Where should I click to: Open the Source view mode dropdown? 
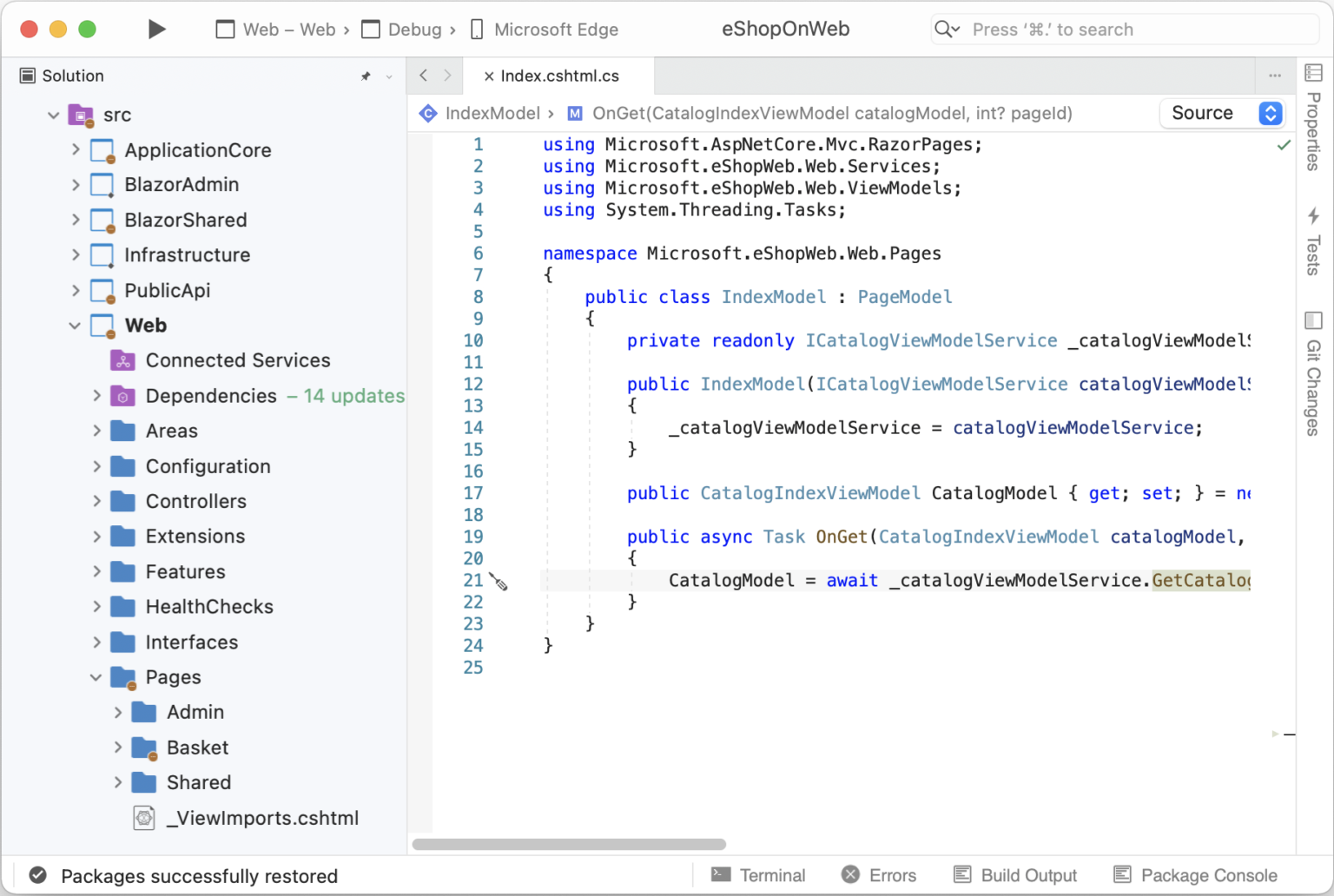1222,113
